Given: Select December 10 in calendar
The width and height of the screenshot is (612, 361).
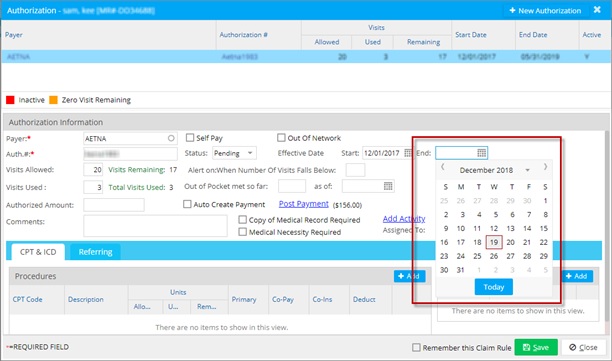Looking at the screenshot, I should 461,228.
